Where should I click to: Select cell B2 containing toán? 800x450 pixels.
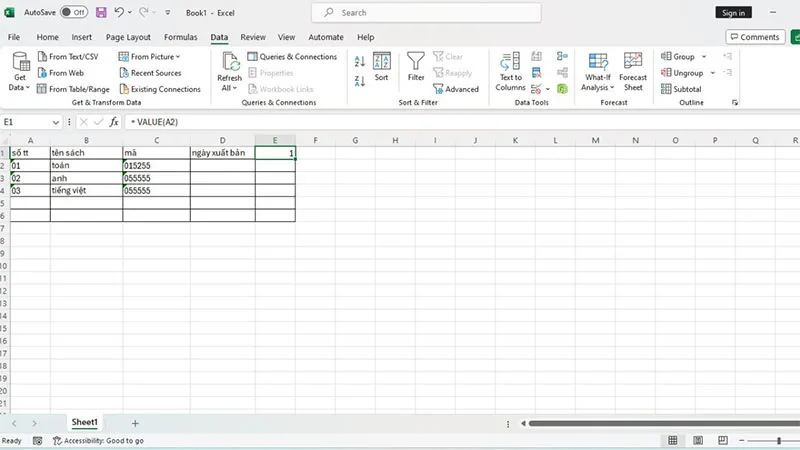[86, 165]
